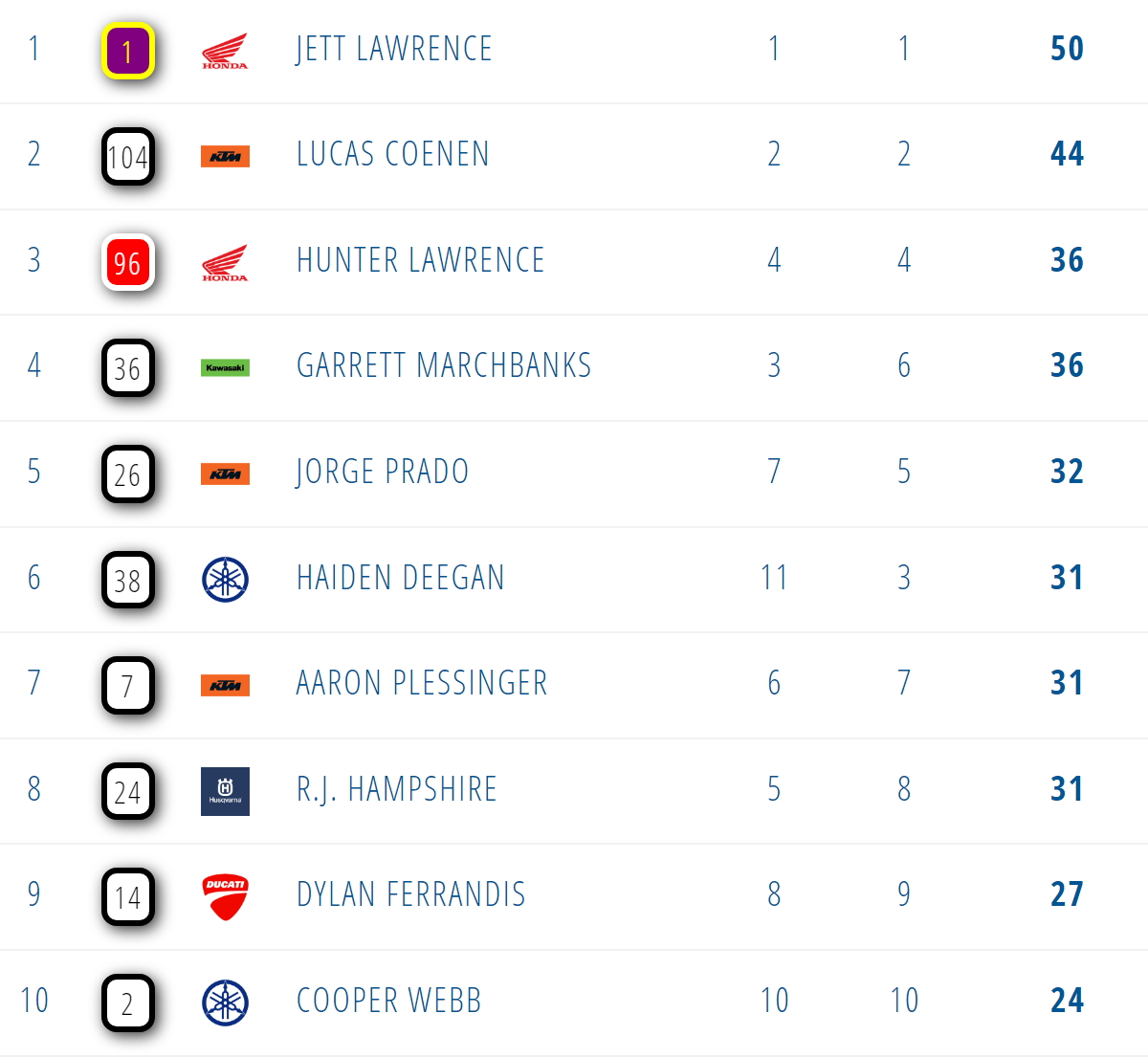Click the Husqvarna logo beside R.J. Hampshire

pos(225,791)
